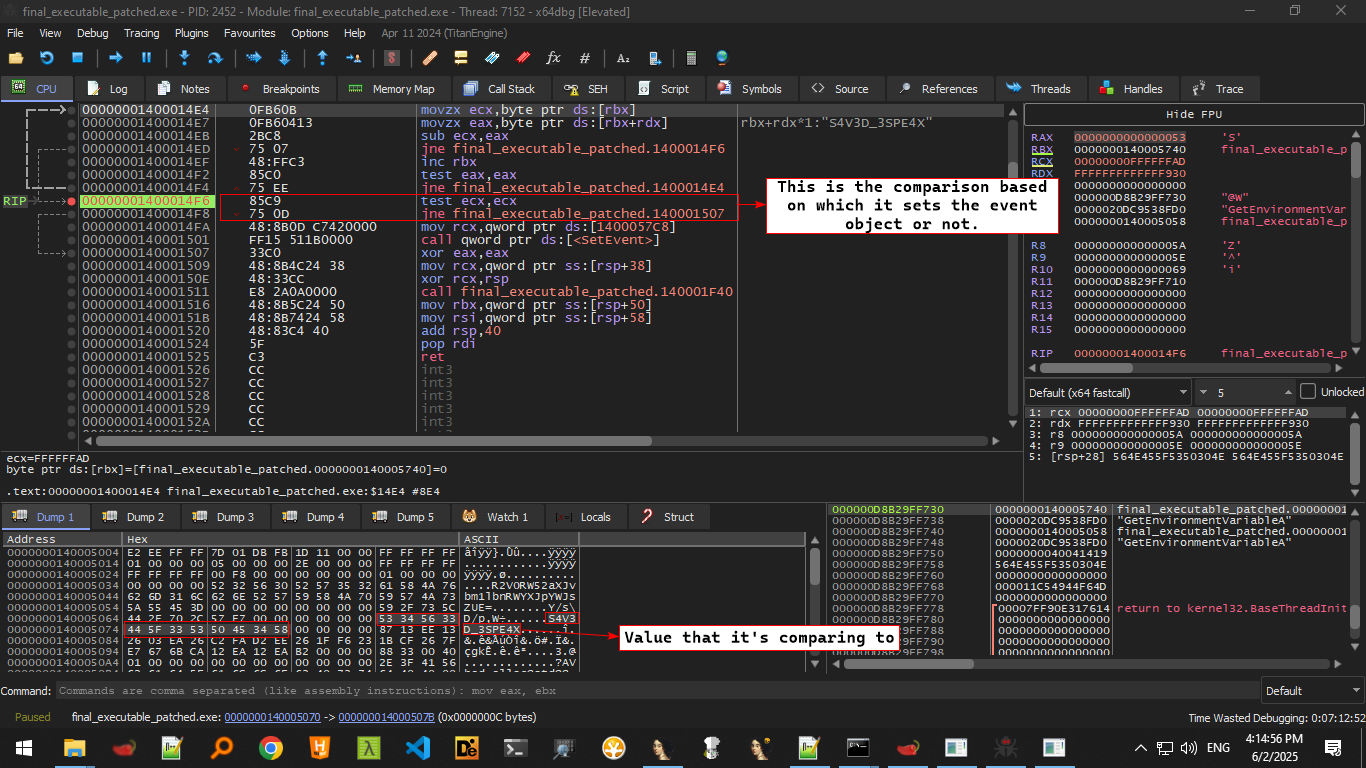Click the Restart debugging toolbar icon
Viewport: 1366px width, 768px height.
pos(47,58)
